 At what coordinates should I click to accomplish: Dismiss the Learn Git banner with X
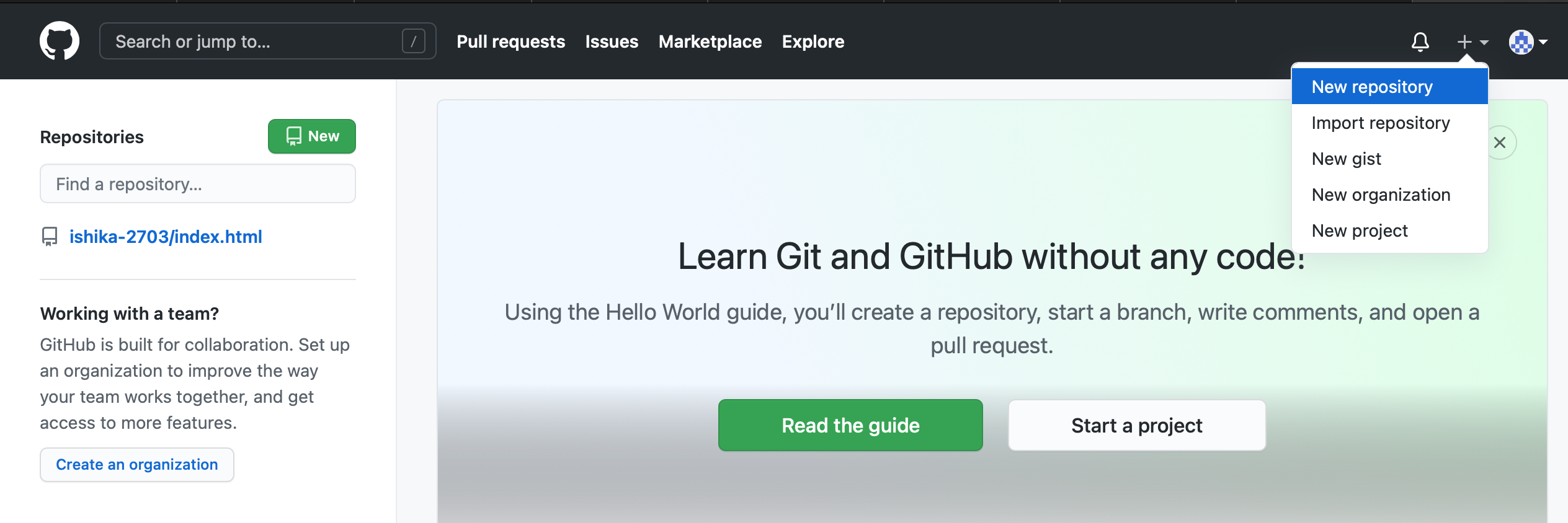click(1500, 143)
